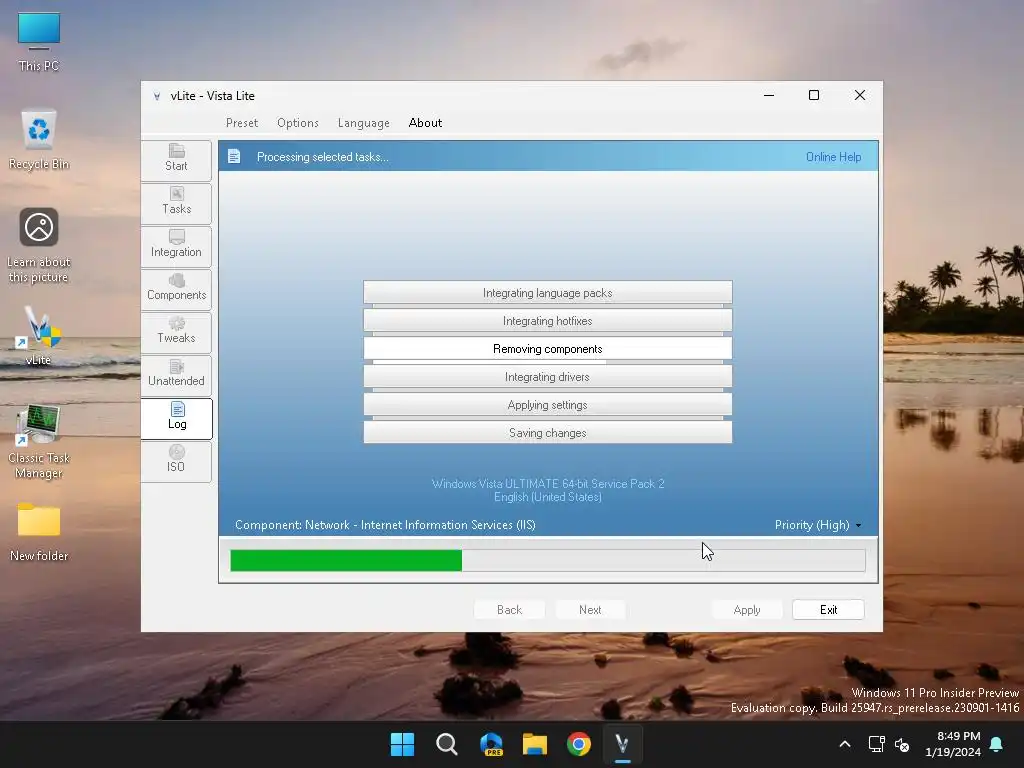Click the Online Help link
The width and height of the screenshot is (1024, 768).
point(833,157)
